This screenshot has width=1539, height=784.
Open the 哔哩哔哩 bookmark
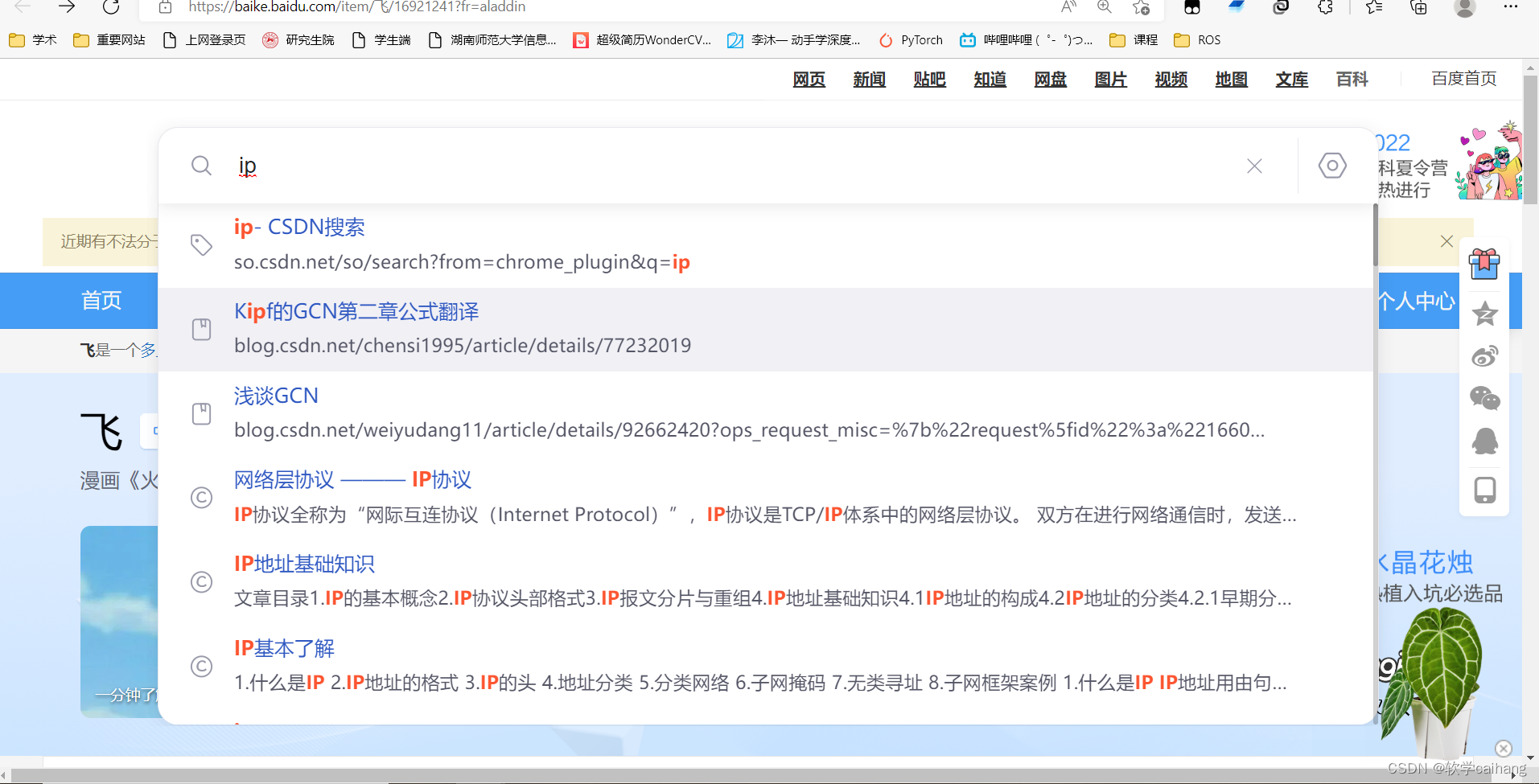1027,40
